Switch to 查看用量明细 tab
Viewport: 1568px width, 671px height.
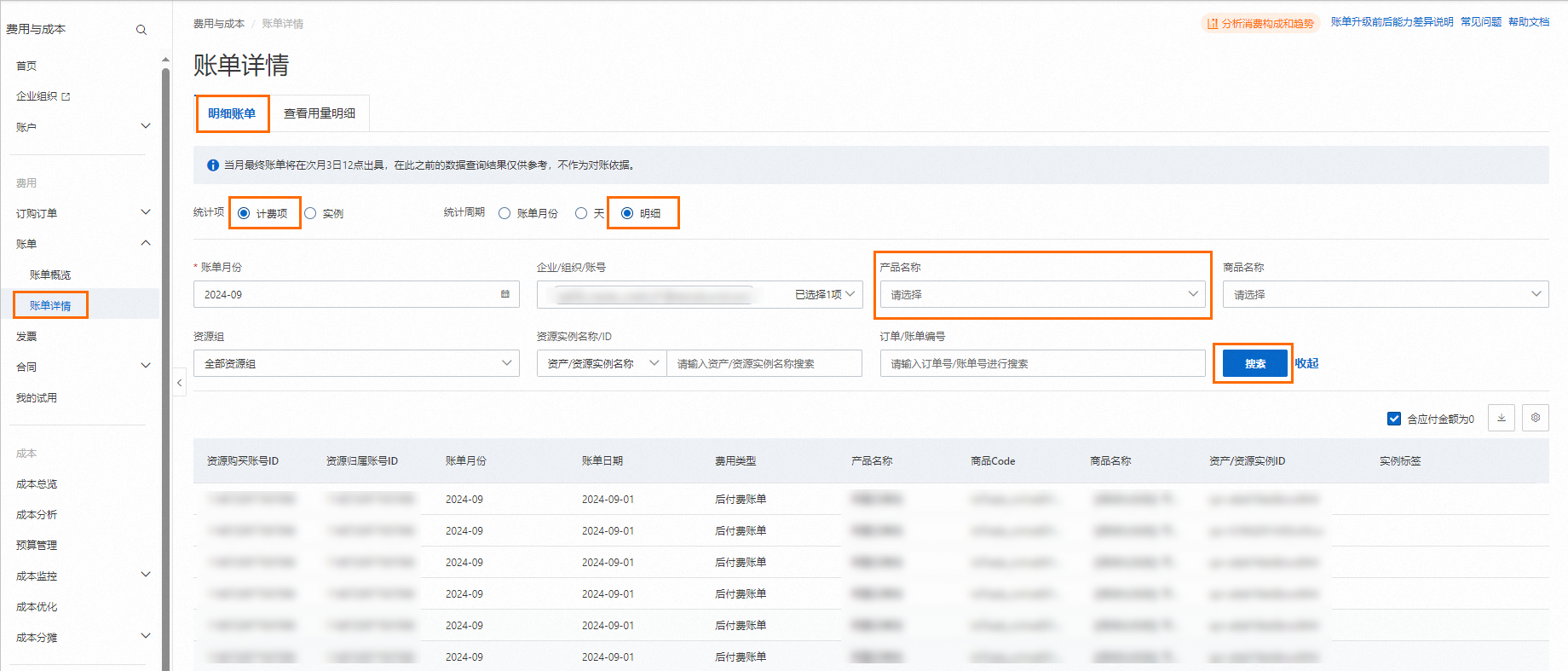tap(320, 113)
